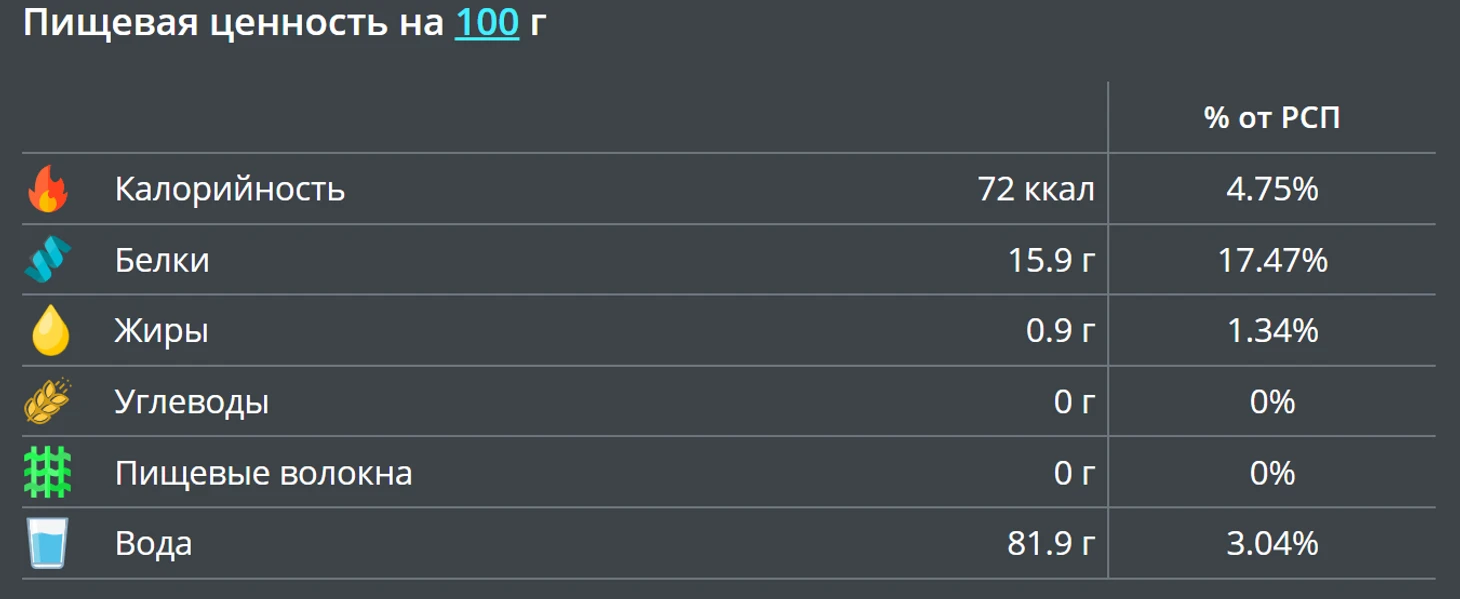The width and height of the screenshot is (1460, 599).
Task: Click the flame icon next to Калорийность
Action: click(x=48, y=189)
